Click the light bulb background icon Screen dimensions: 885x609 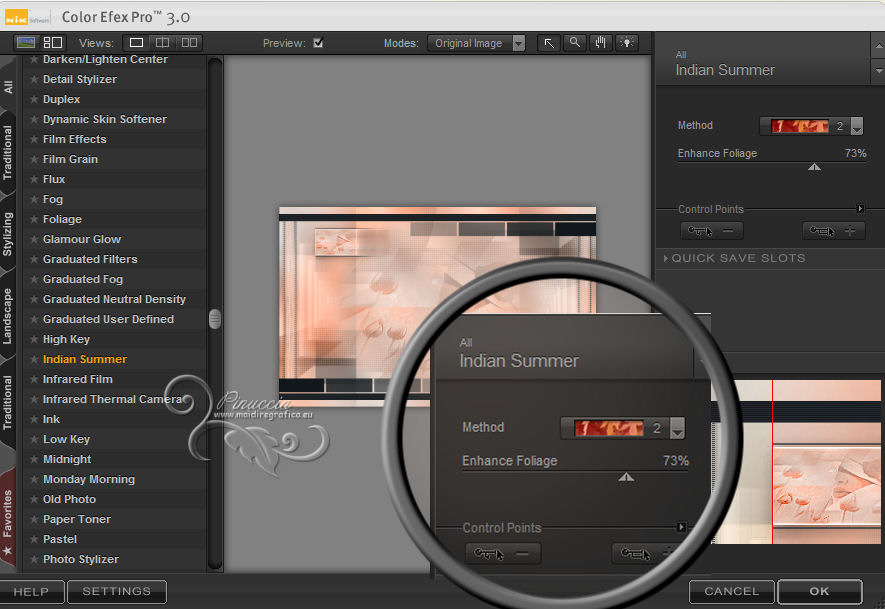626,43
